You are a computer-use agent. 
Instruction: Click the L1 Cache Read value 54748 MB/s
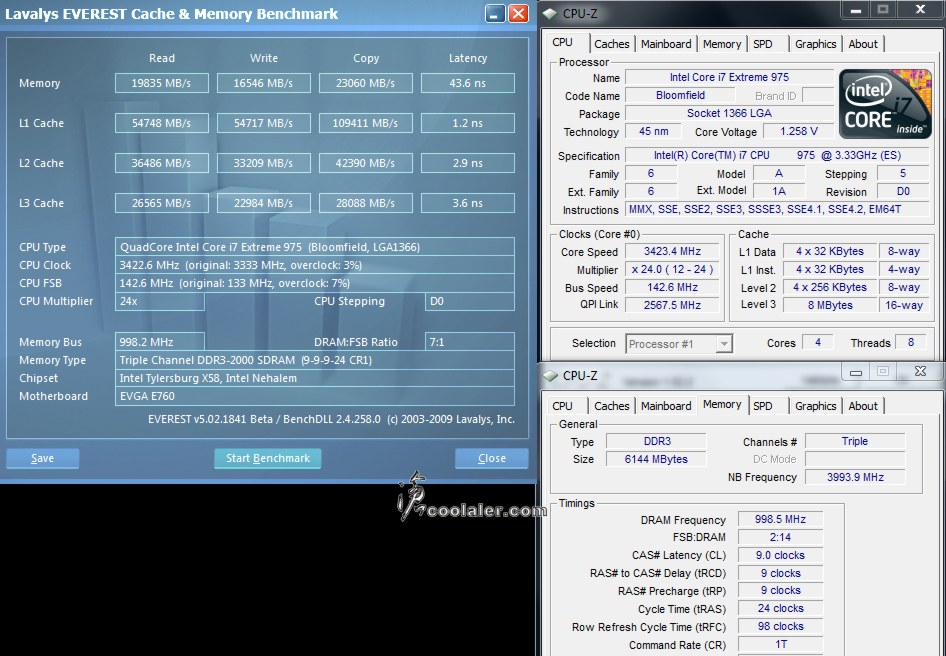point(162,123)
